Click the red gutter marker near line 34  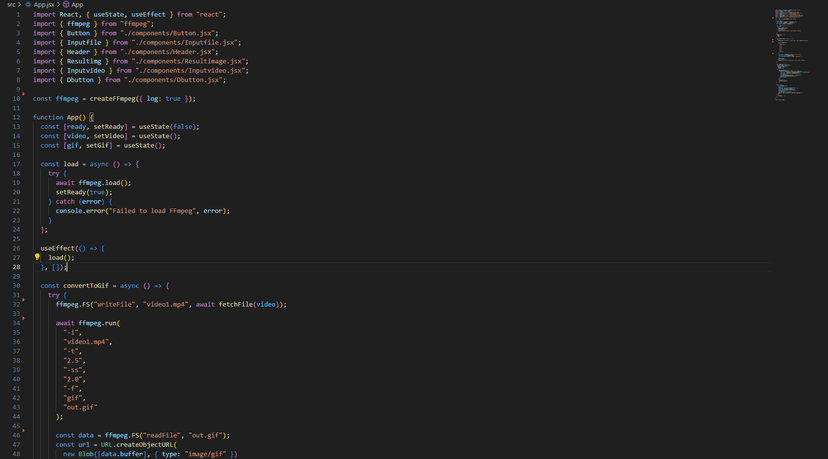point(23,320)
